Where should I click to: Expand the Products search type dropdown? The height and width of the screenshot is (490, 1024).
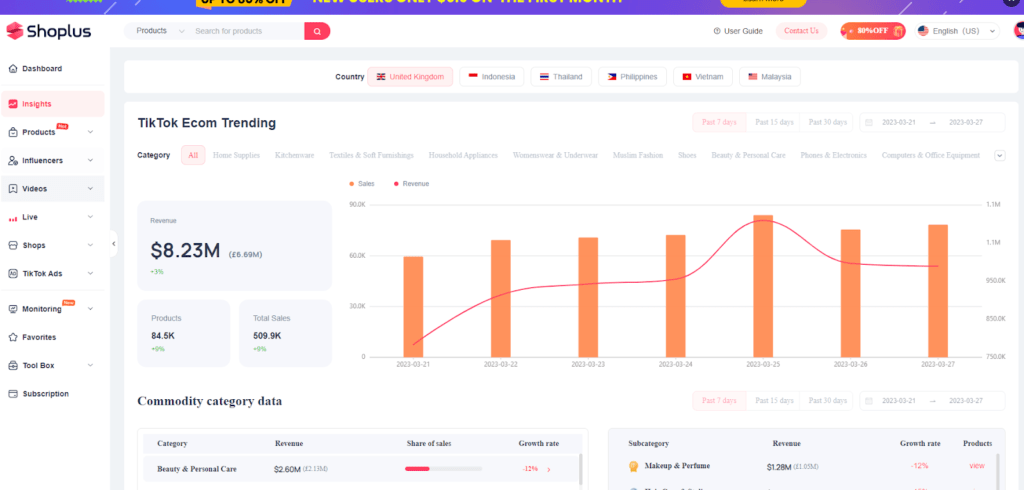click(160, 31)
